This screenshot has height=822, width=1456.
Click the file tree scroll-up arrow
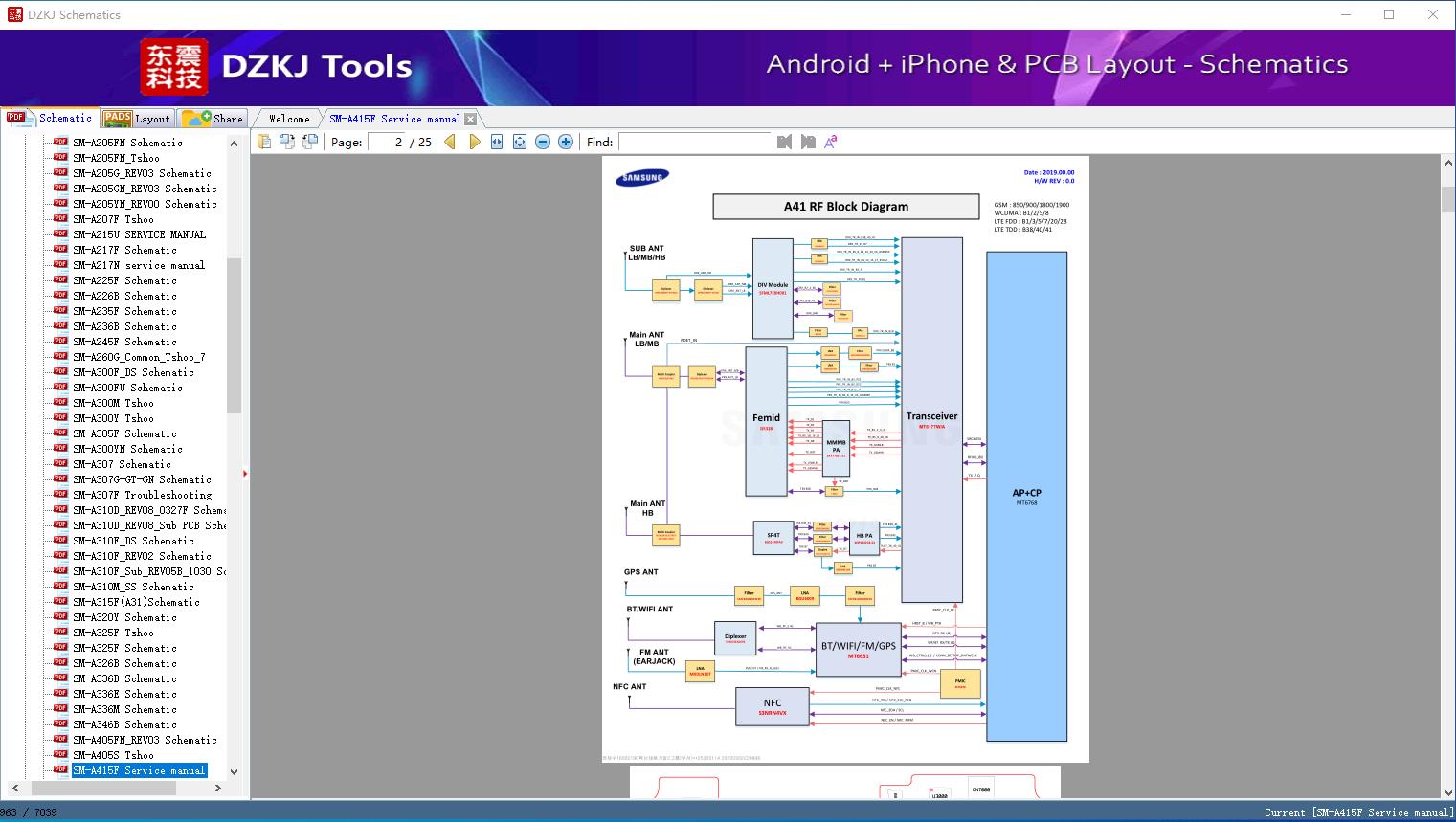(234, 144)
